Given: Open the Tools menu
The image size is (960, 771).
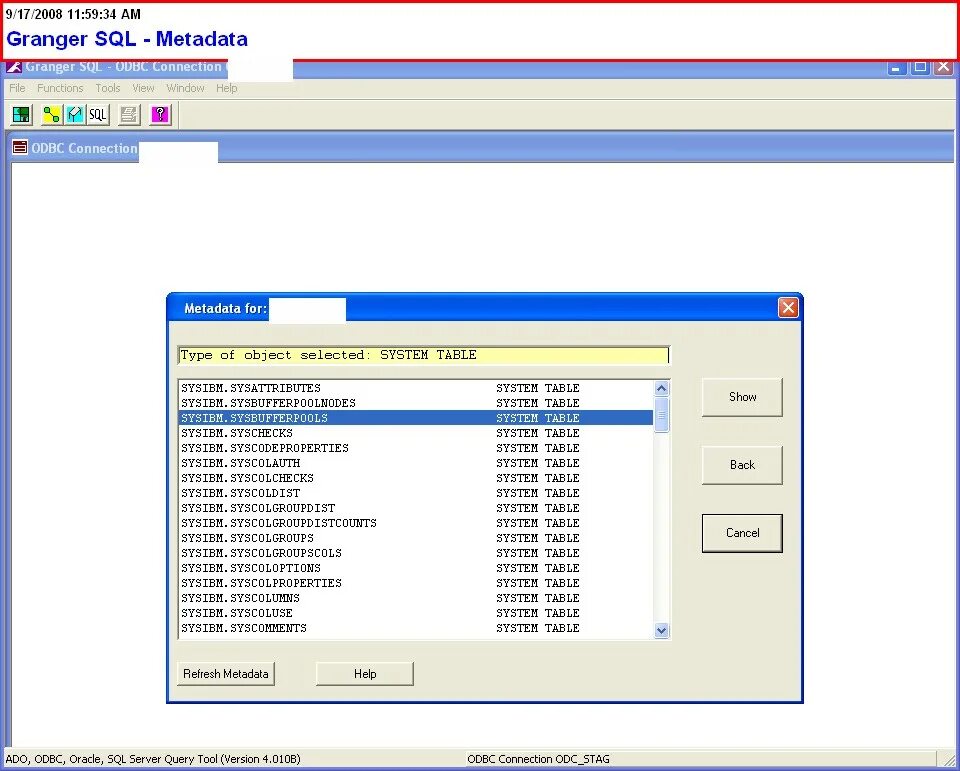Looking at the screenshot, I should pos(107,88).
